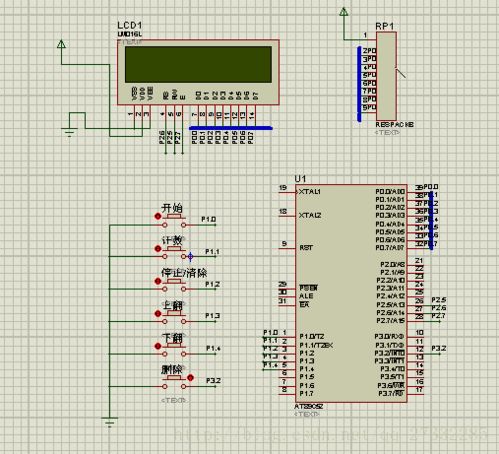The width and height of the screenshot is (499, 454).
Task: Select the RP1 resistor pack component
Action: [x=386, y=76]
